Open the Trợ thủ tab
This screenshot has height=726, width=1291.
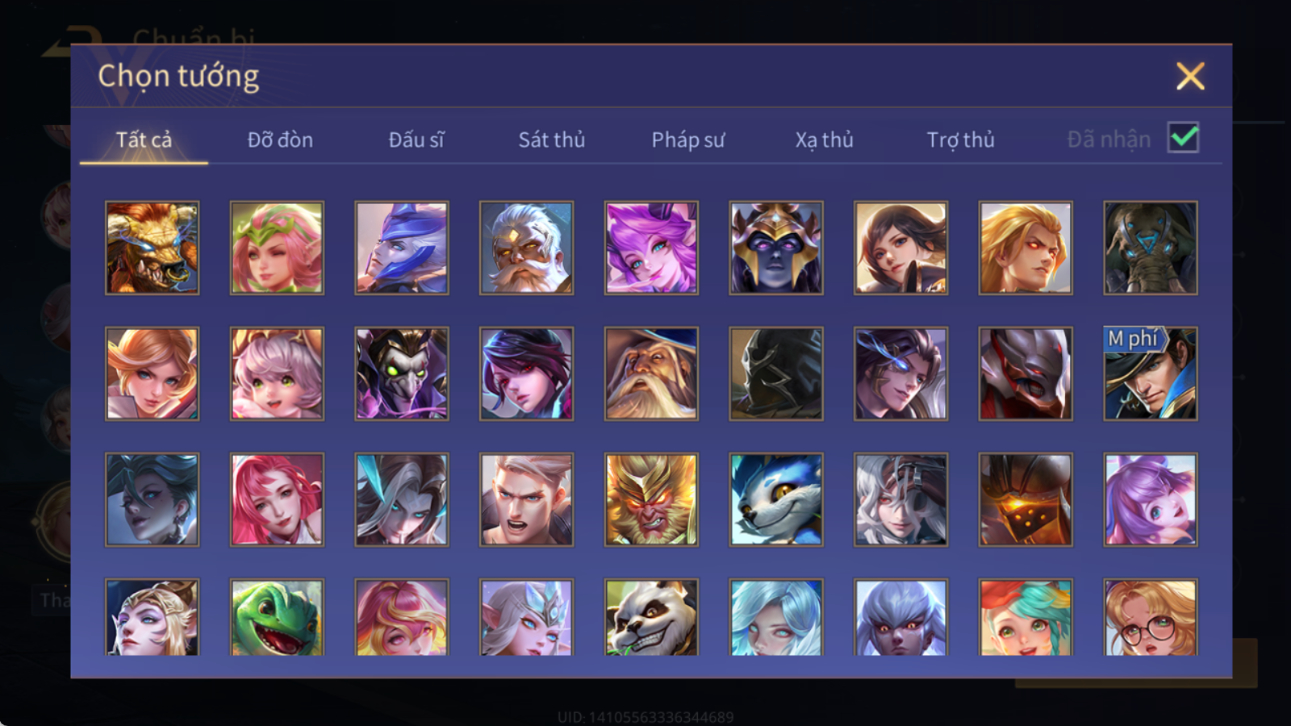(960, 140)
